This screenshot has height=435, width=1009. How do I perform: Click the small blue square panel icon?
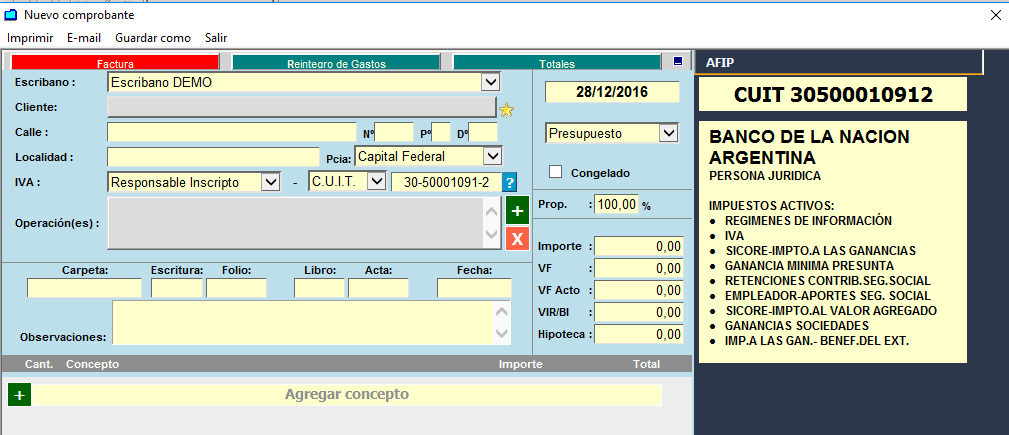point(677,61)
